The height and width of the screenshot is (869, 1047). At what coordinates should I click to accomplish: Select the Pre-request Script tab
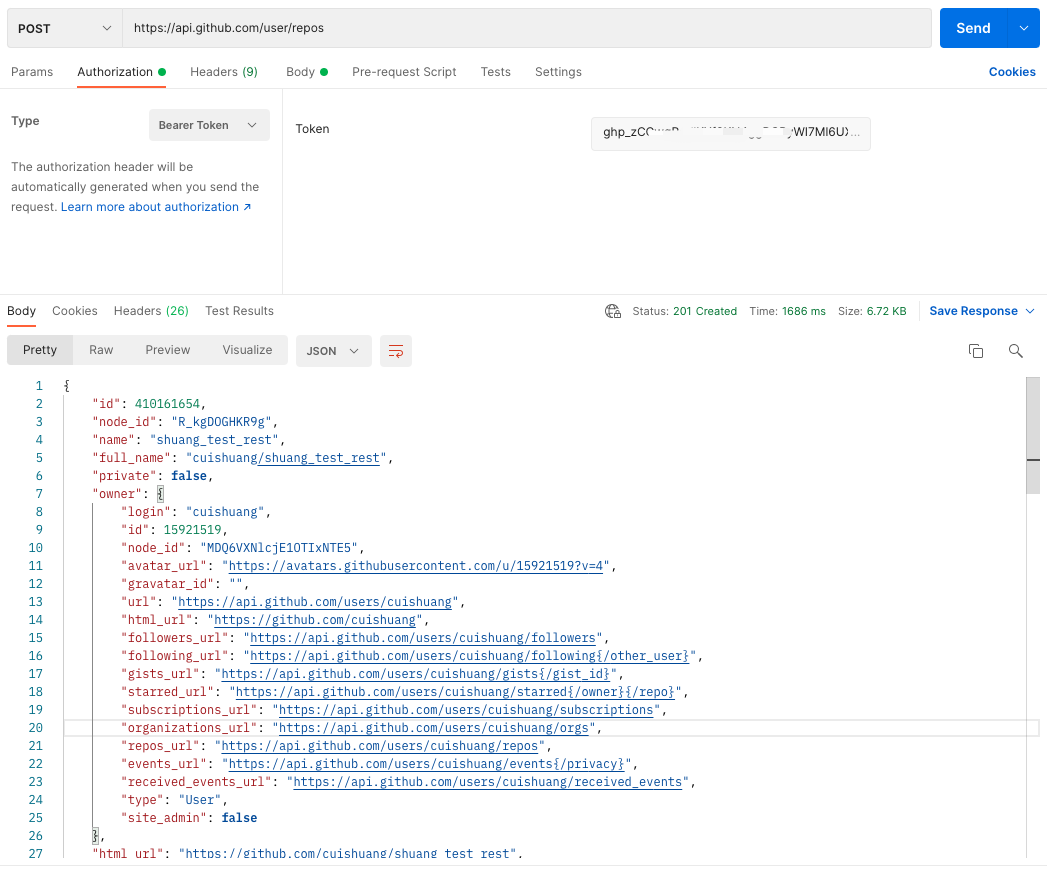tap(404, 72)
